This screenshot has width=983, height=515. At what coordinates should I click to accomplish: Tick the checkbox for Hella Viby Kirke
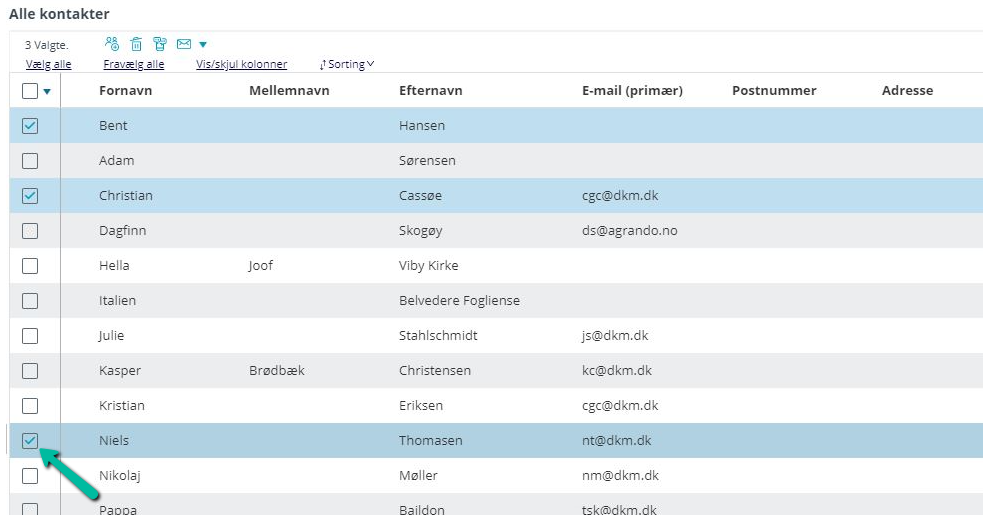(x=30, y=266)
